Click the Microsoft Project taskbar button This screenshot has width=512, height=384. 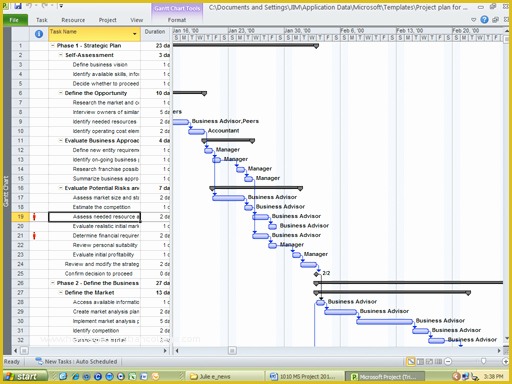(384, 377)
